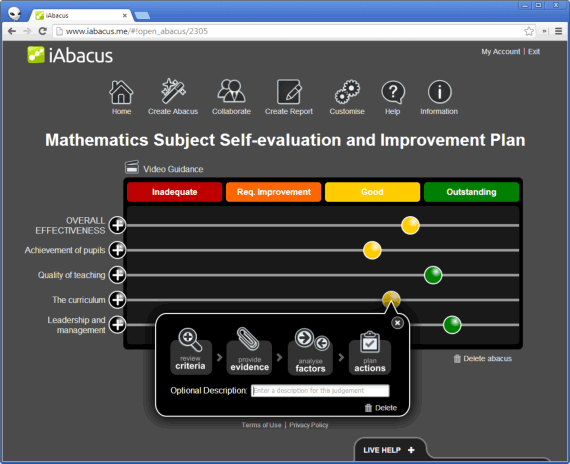Expand OVERALL EFFECTIVENESS plus button
The image size is (570, 464).
pos(117,225)
